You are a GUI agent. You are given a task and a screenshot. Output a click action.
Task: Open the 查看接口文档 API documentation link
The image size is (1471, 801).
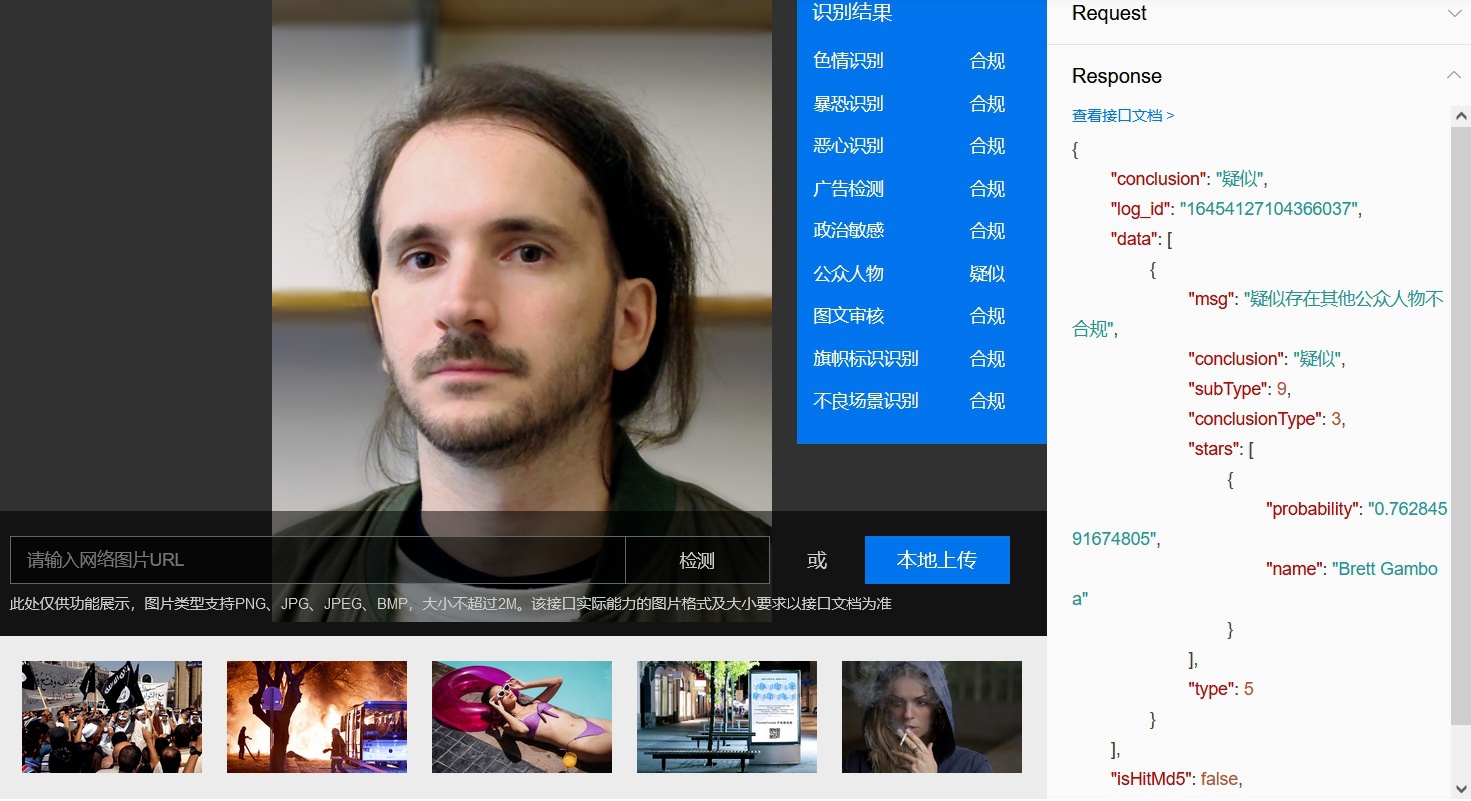(1118, 115)
